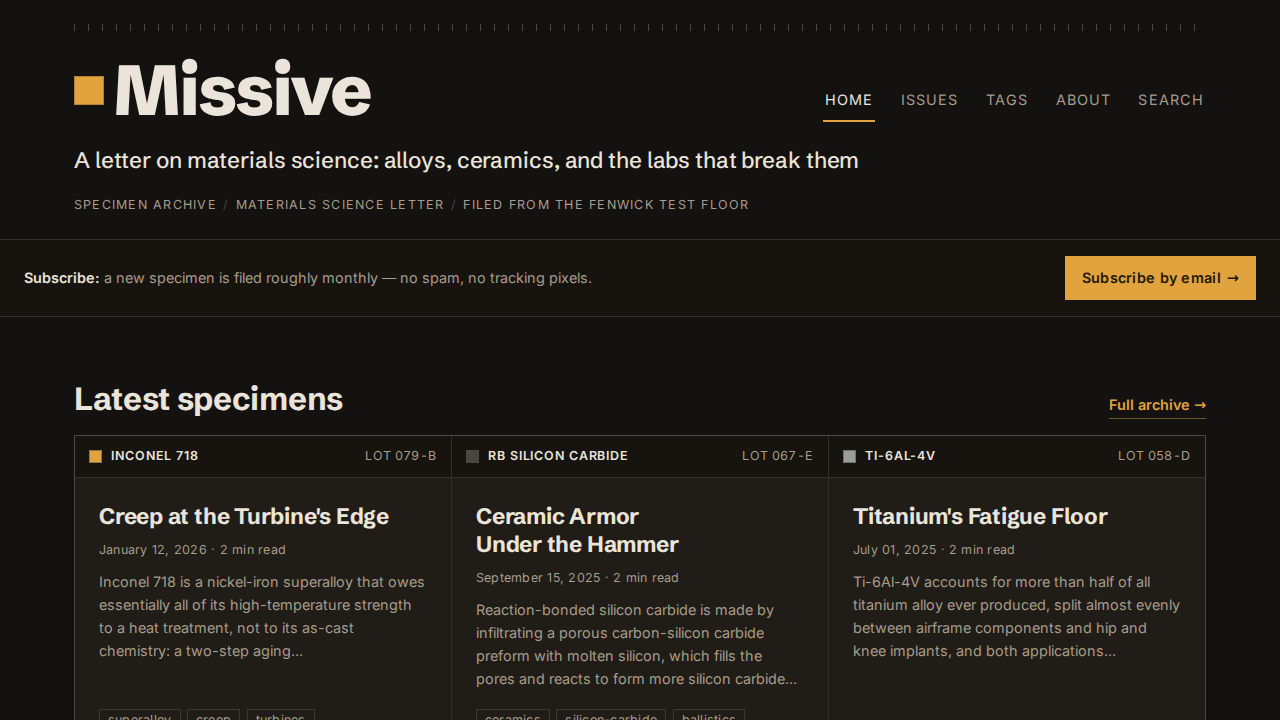The image size is (1280, 720).
Task: Click the orange square Missive logo icon
Action: point(89,90)
